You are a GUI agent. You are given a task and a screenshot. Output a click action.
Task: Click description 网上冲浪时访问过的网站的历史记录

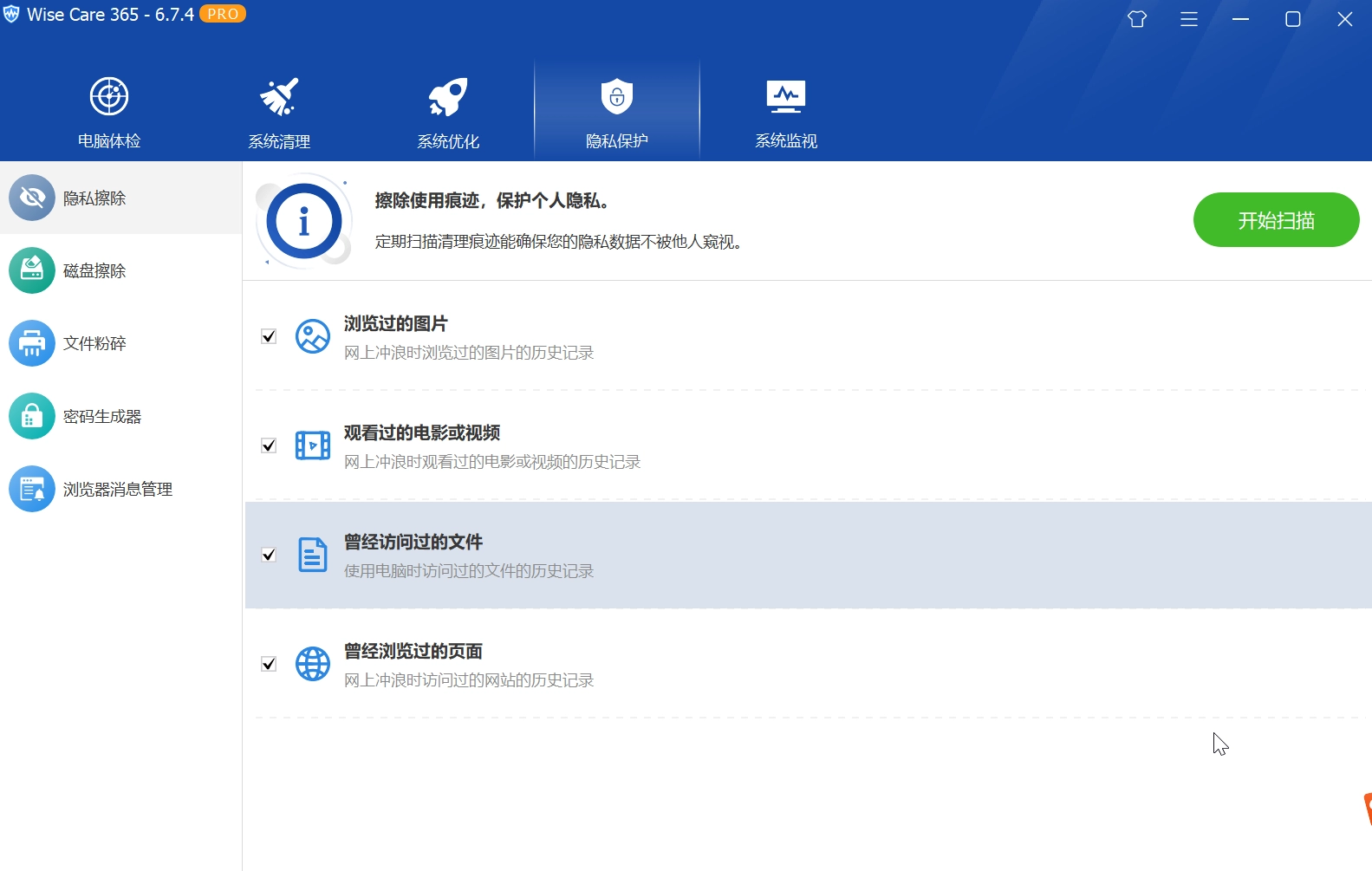[x=469, y=680]
